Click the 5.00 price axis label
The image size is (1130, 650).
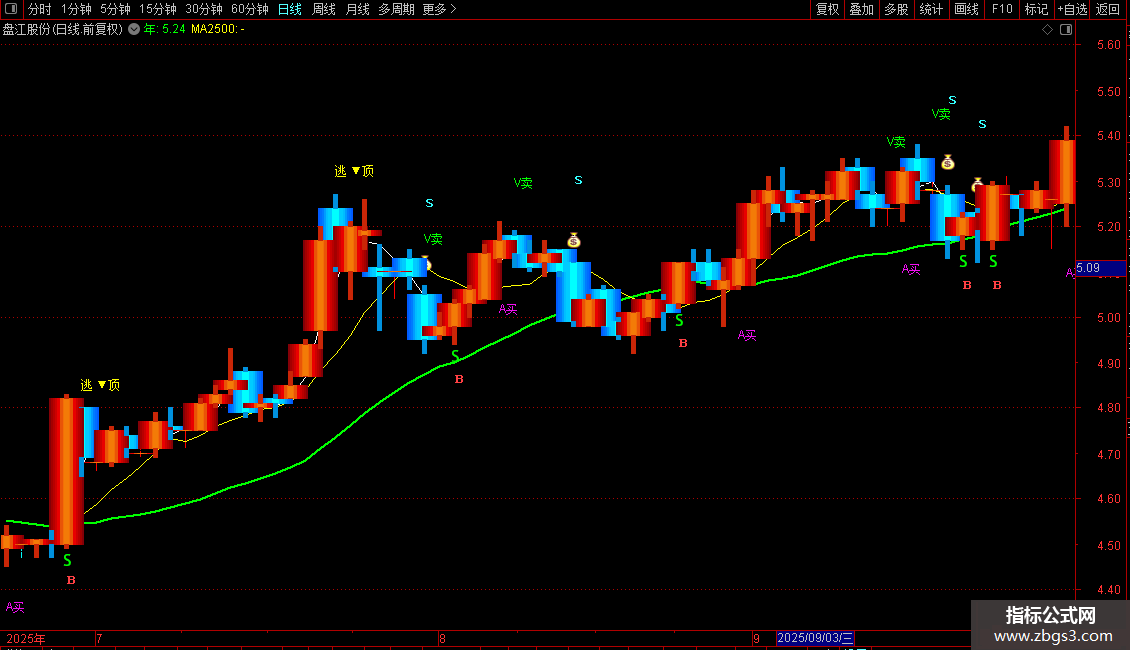tap(1108, 317)
